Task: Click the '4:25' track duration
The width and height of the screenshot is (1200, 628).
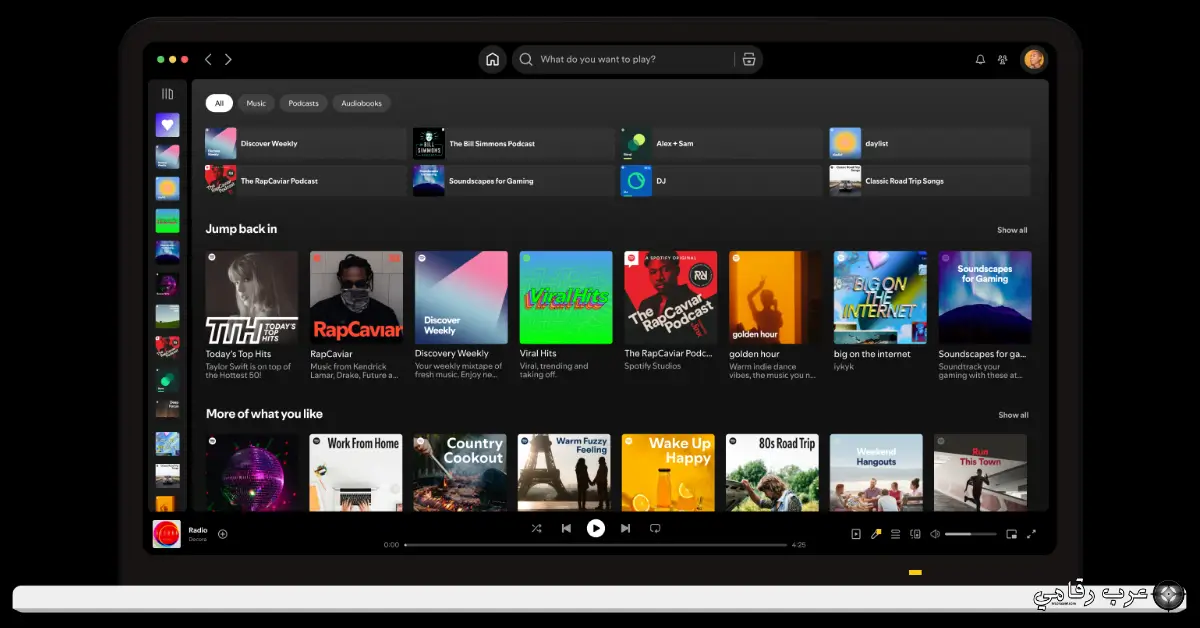Action: click(x=798, y=545)
